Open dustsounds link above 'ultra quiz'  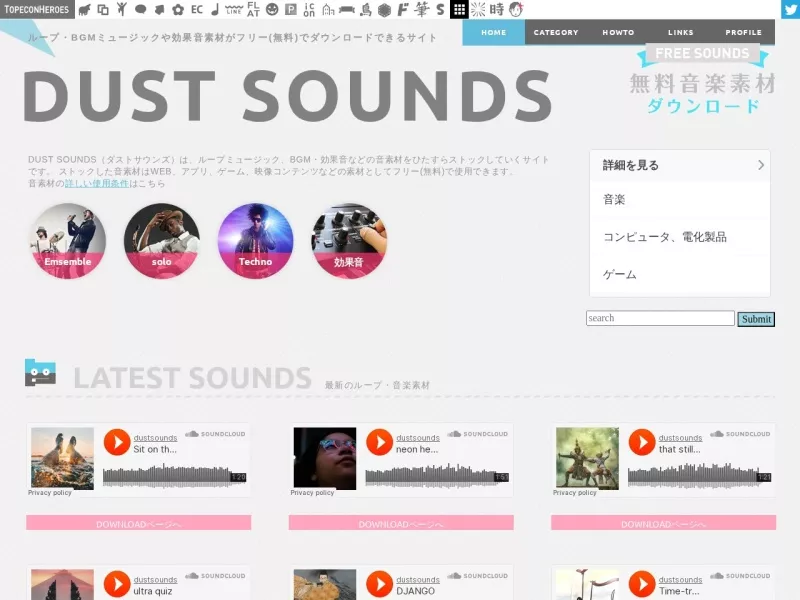coord(155,580)
